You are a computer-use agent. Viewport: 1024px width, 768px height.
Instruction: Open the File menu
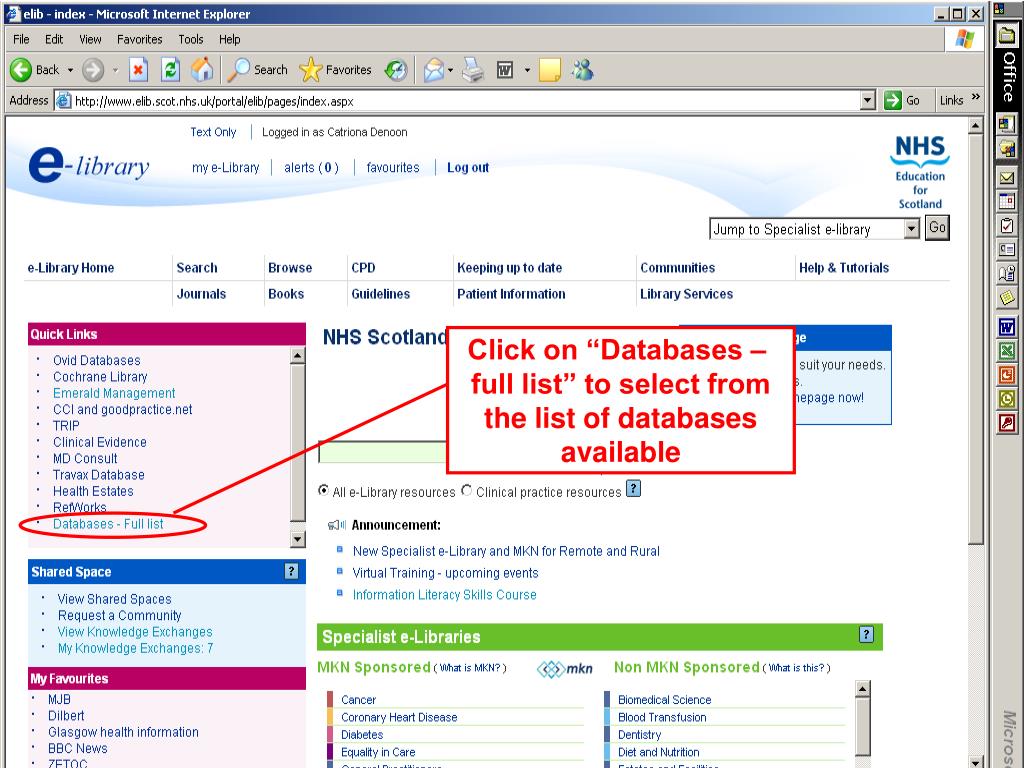(x=22, y=39)
